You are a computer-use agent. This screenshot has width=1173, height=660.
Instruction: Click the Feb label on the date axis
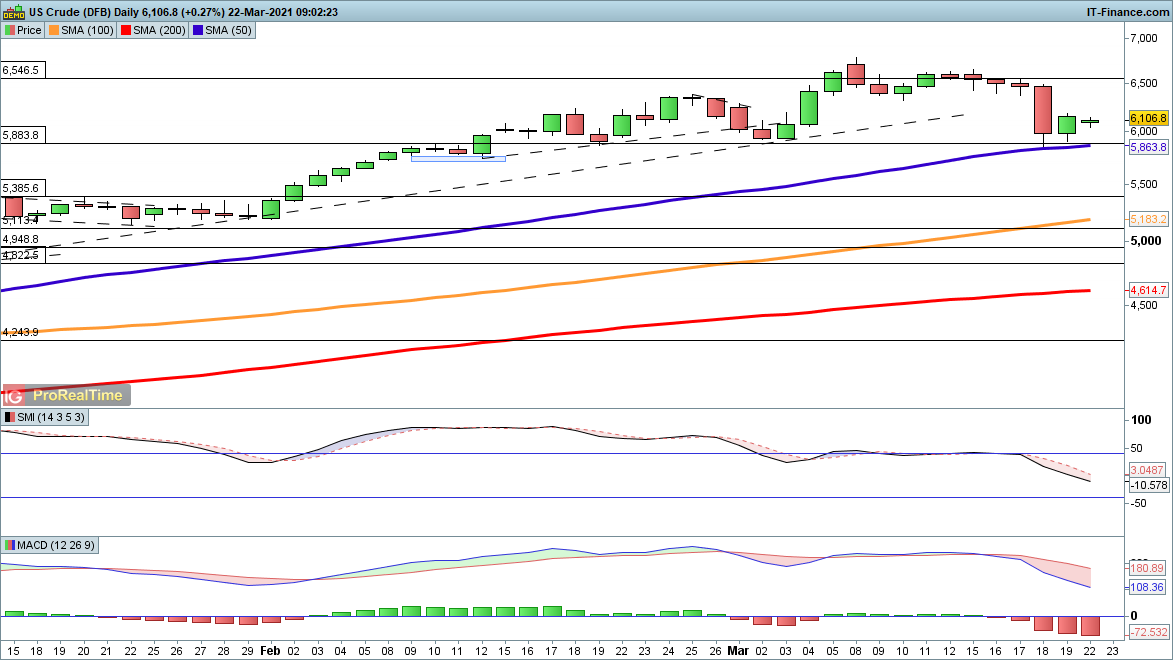click(270, 649)
